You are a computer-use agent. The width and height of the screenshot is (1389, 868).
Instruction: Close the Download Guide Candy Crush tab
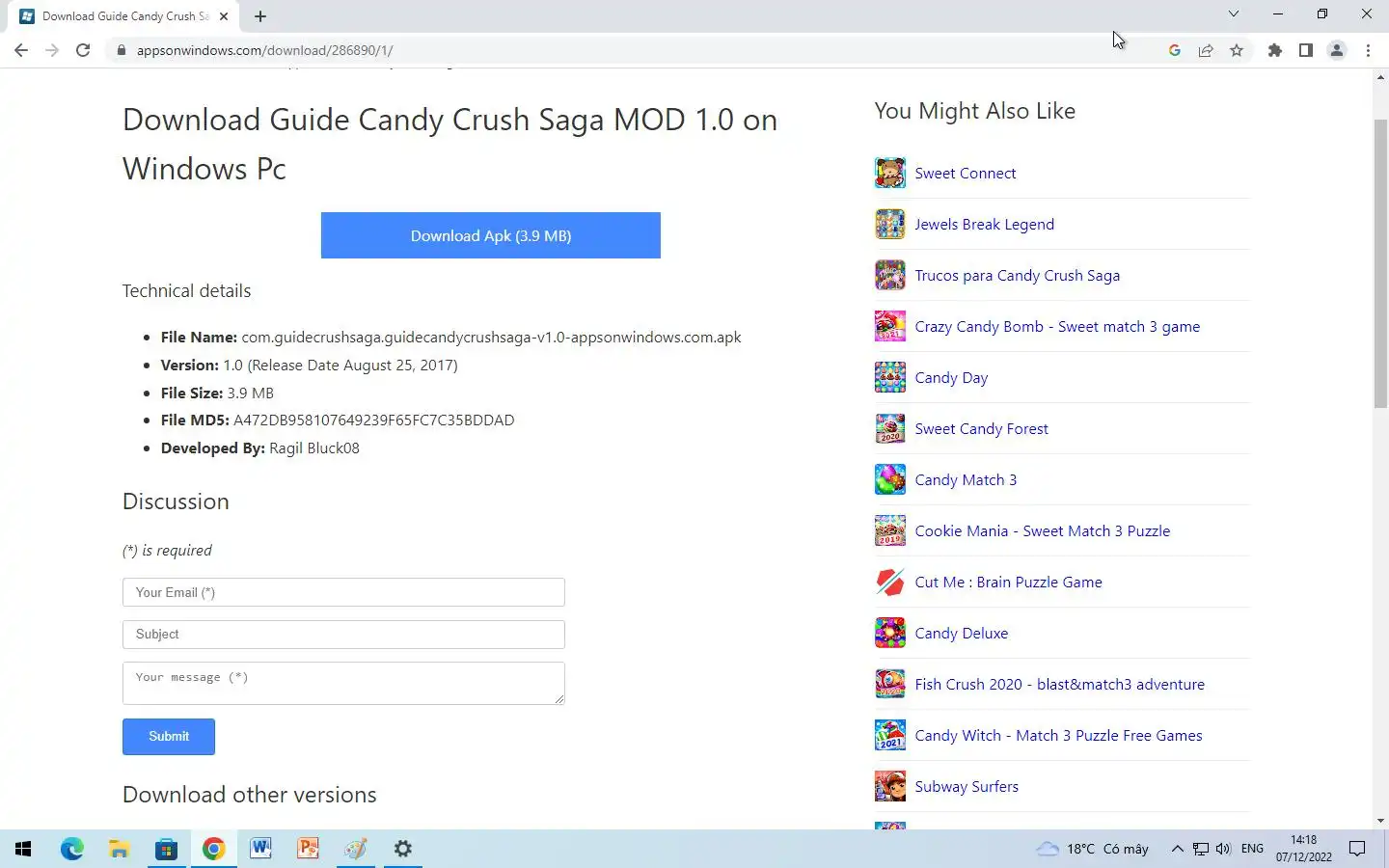click(x=224, y=16)
